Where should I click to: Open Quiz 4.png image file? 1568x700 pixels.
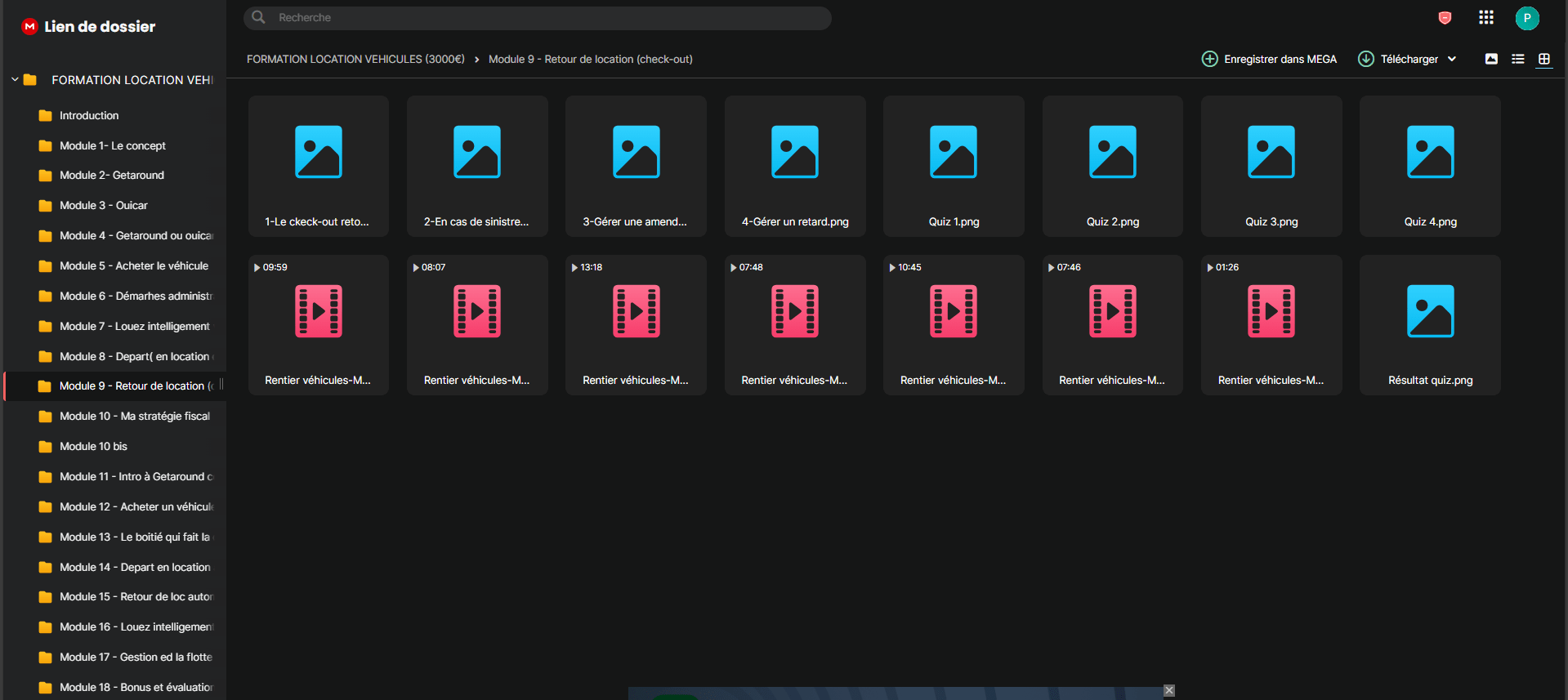(1430, 166)
